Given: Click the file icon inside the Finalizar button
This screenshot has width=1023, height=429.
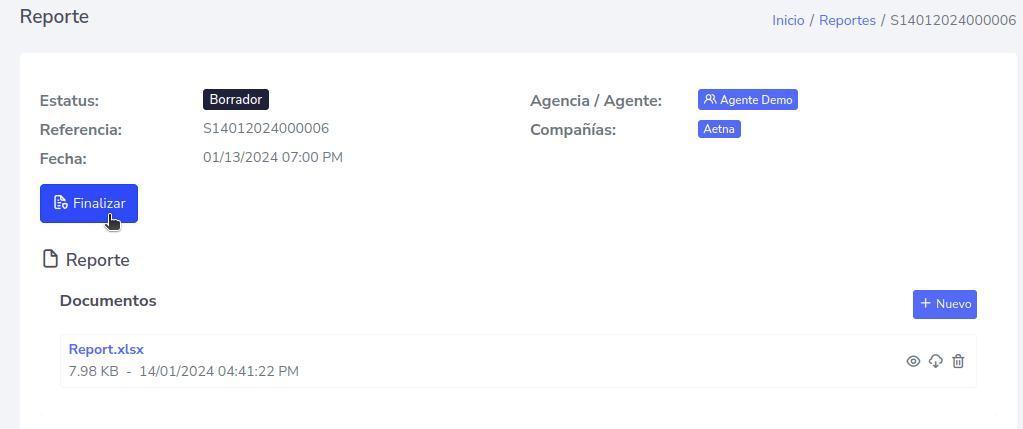Looking at the screenshot, I should tap(61, 203).
